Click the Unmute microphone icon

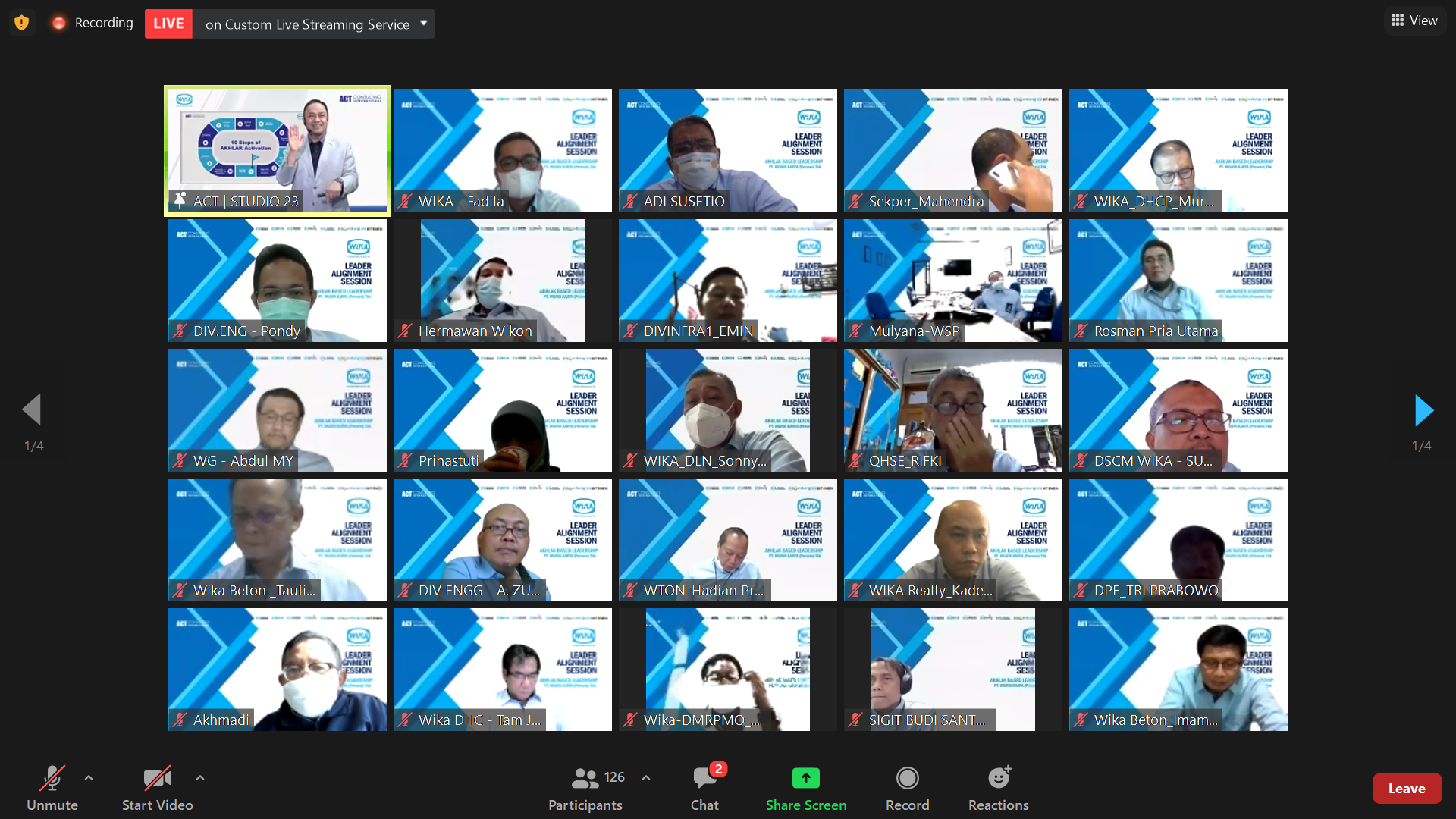(52, 779)
